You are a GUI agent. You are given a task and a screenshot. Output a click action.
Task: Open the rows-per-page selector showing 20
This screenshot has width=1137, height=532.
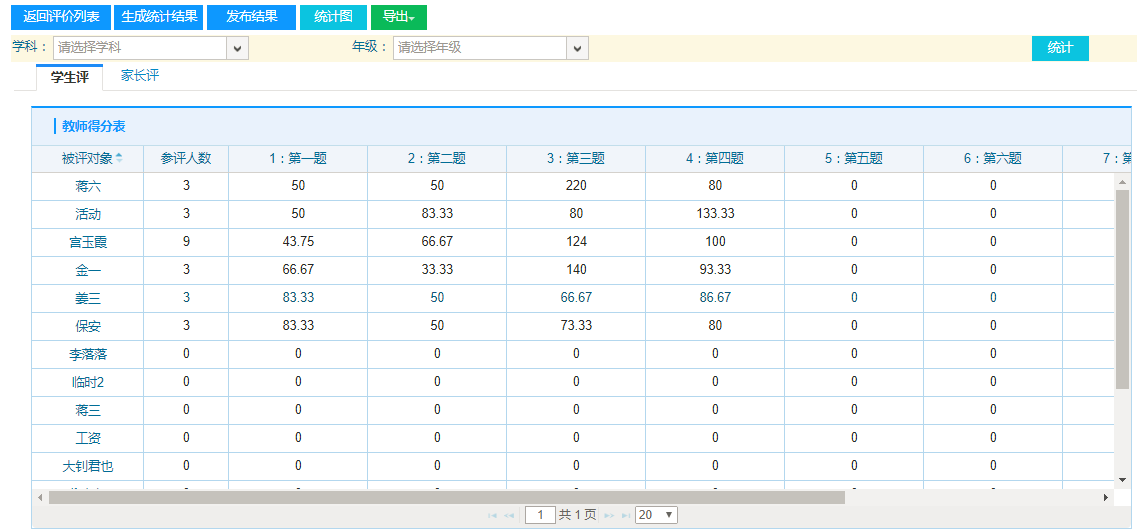656,515
